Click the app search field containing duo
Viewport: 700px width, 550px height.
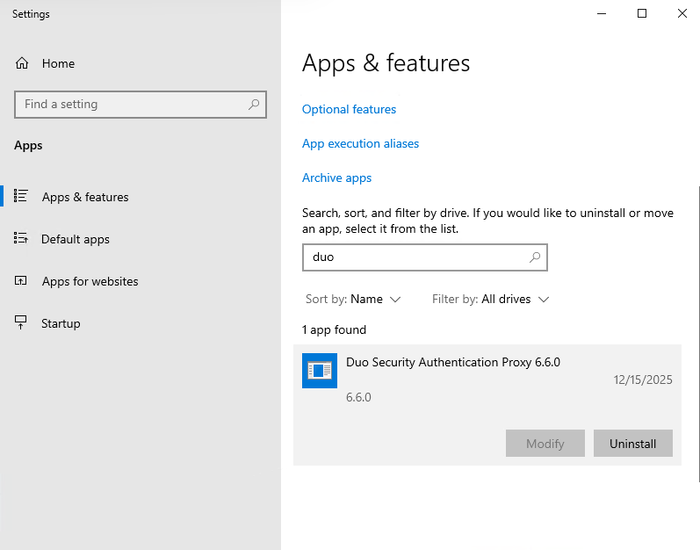[415, 257]
